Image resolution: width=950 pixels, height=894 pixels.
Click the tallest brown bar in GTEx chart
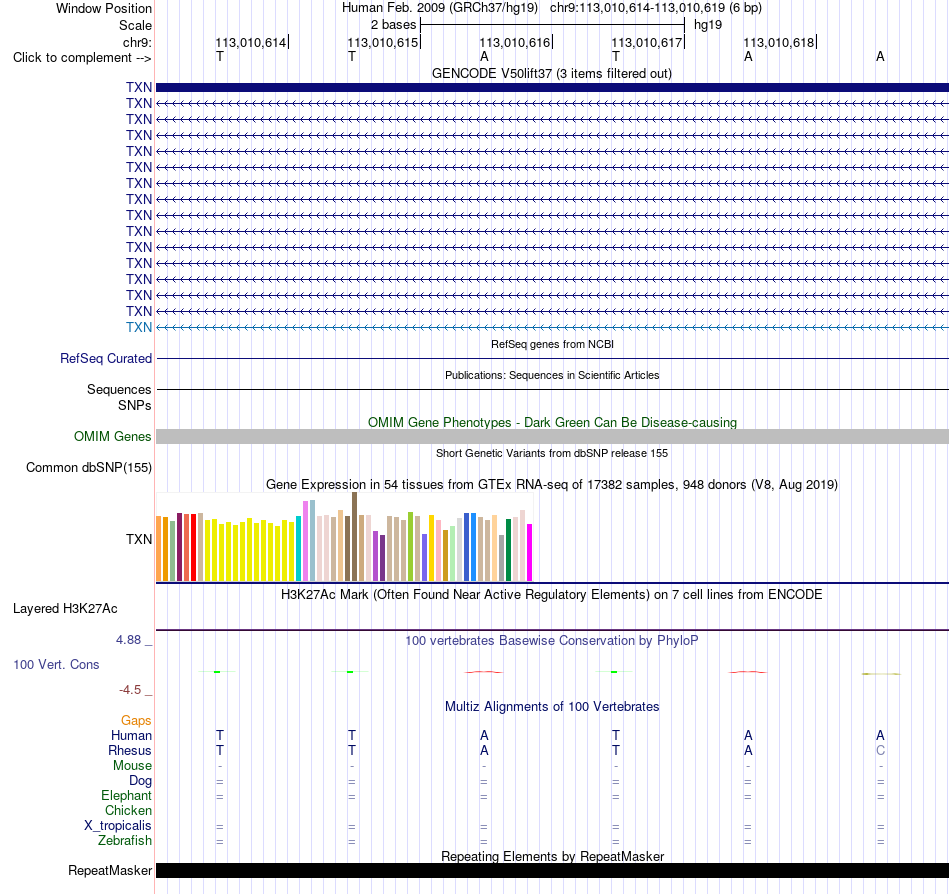(x=354, y=537)
